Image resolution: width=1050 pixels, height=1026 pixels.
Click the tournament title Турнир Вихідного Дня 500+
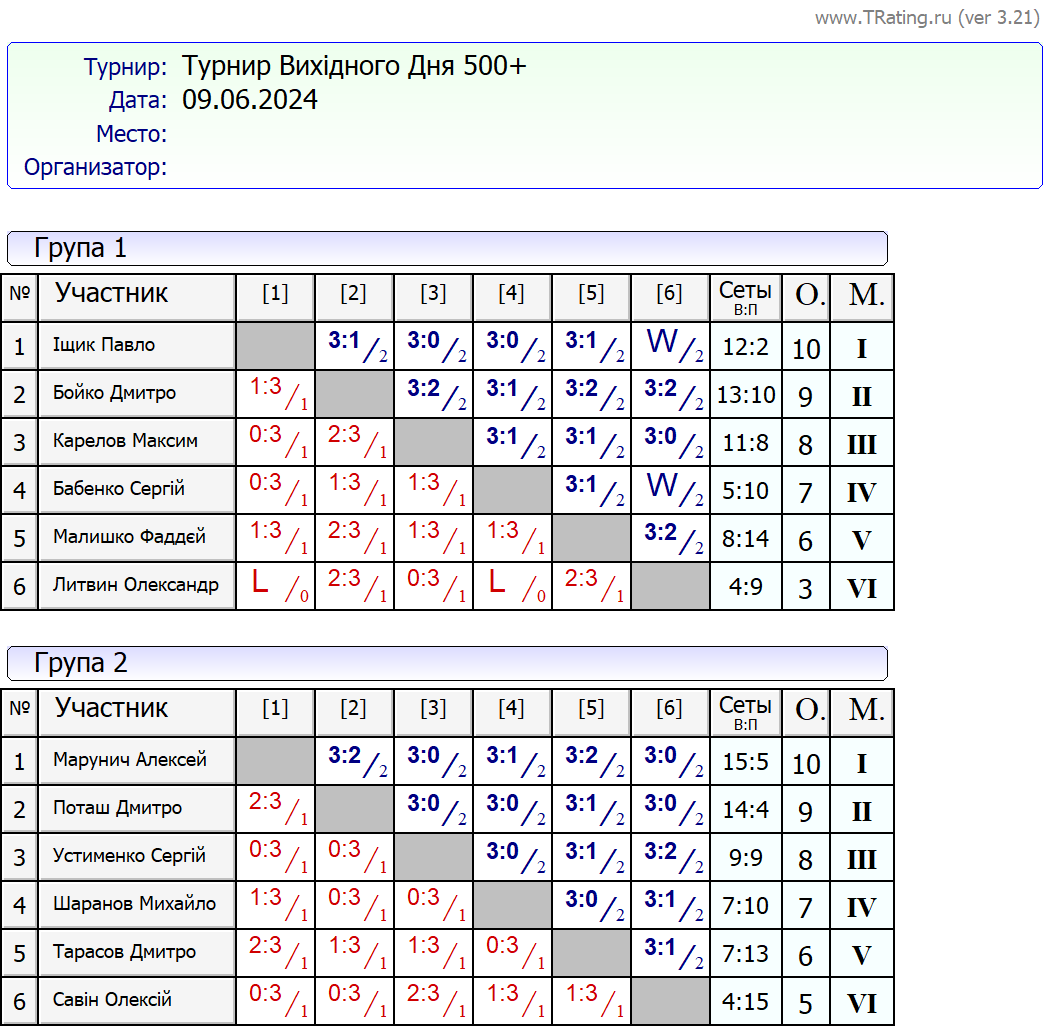pos(354,67)
